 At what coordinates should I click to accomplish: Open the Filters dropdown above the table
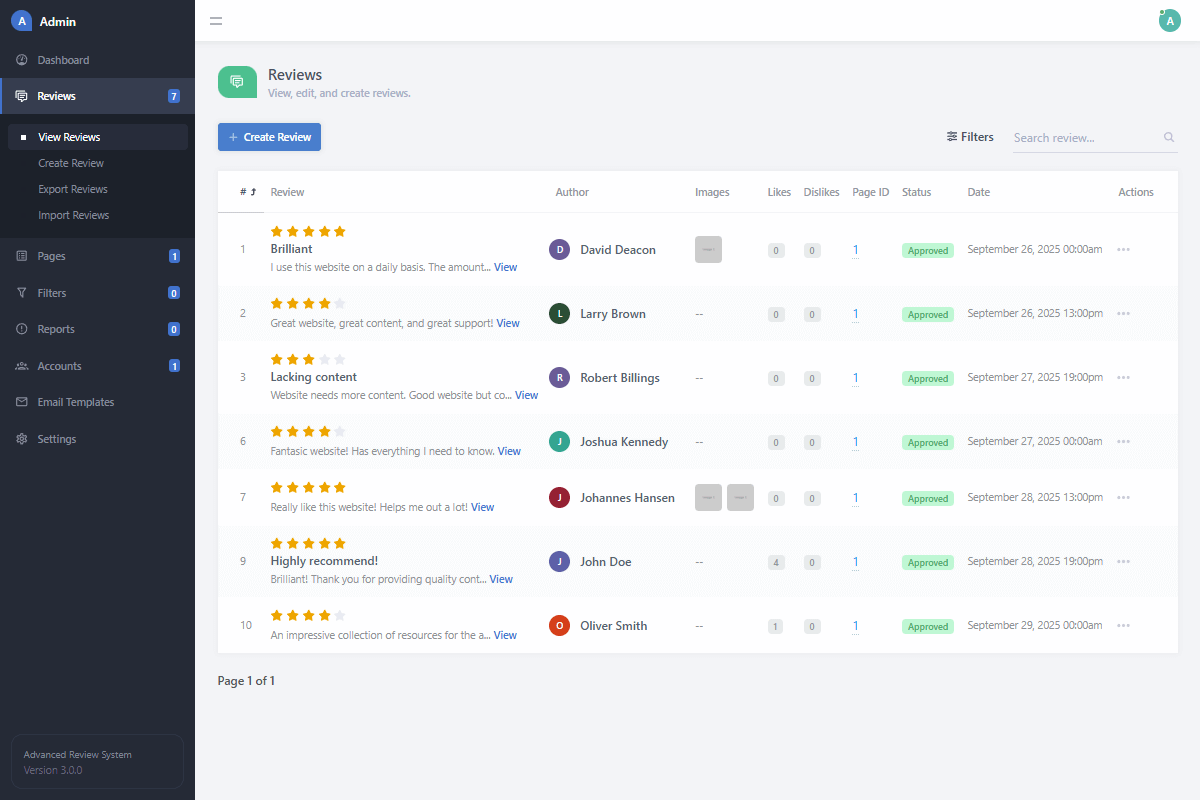coord(969,137)
